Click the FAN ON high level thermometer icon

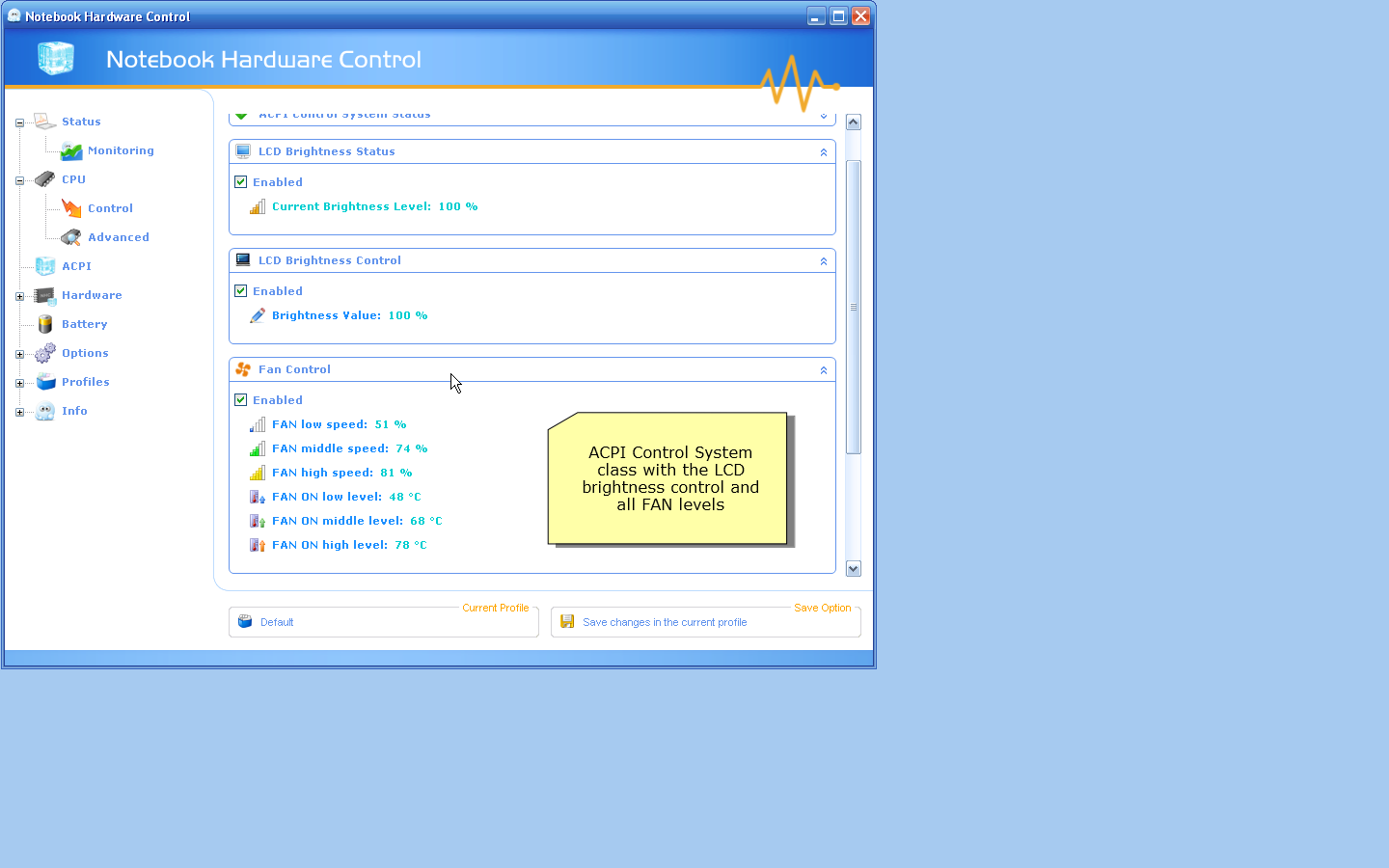click(x=258, y=545)
